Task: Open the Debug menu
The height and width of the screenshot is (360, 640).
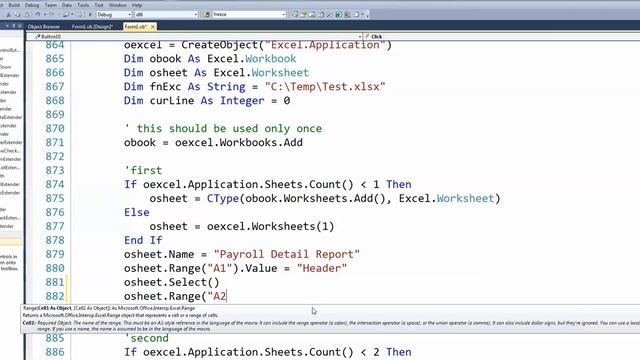Action: (32, 5)
